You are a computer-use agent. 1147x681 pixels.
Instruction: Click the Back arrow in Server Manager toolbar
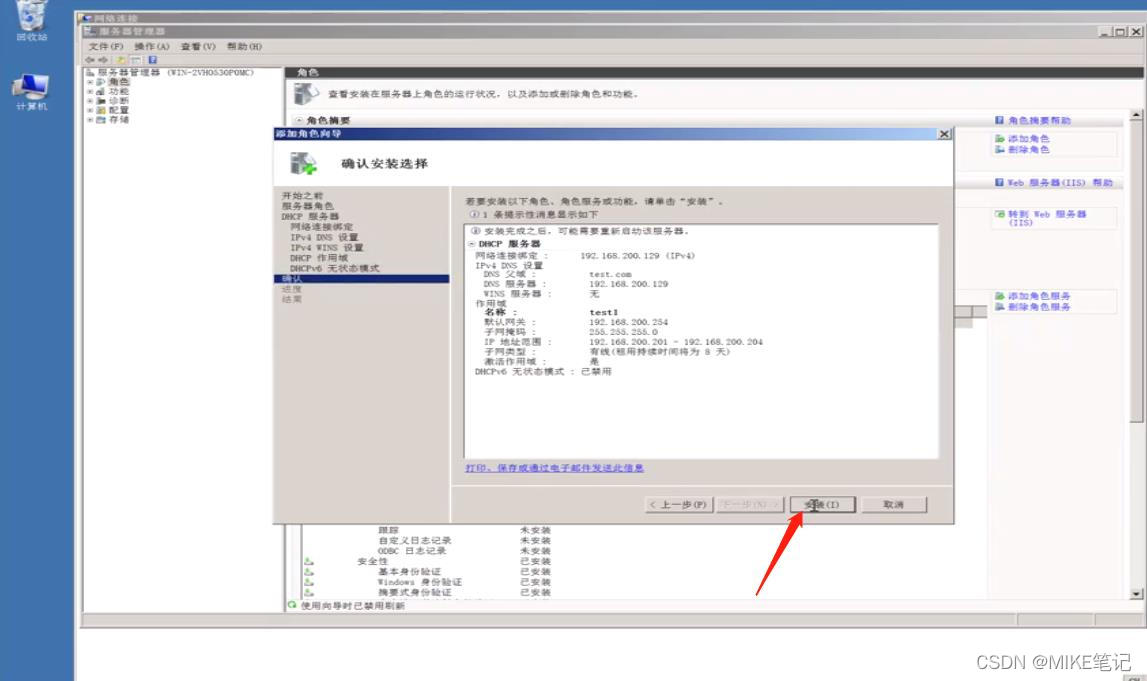[x=90, y=60]
